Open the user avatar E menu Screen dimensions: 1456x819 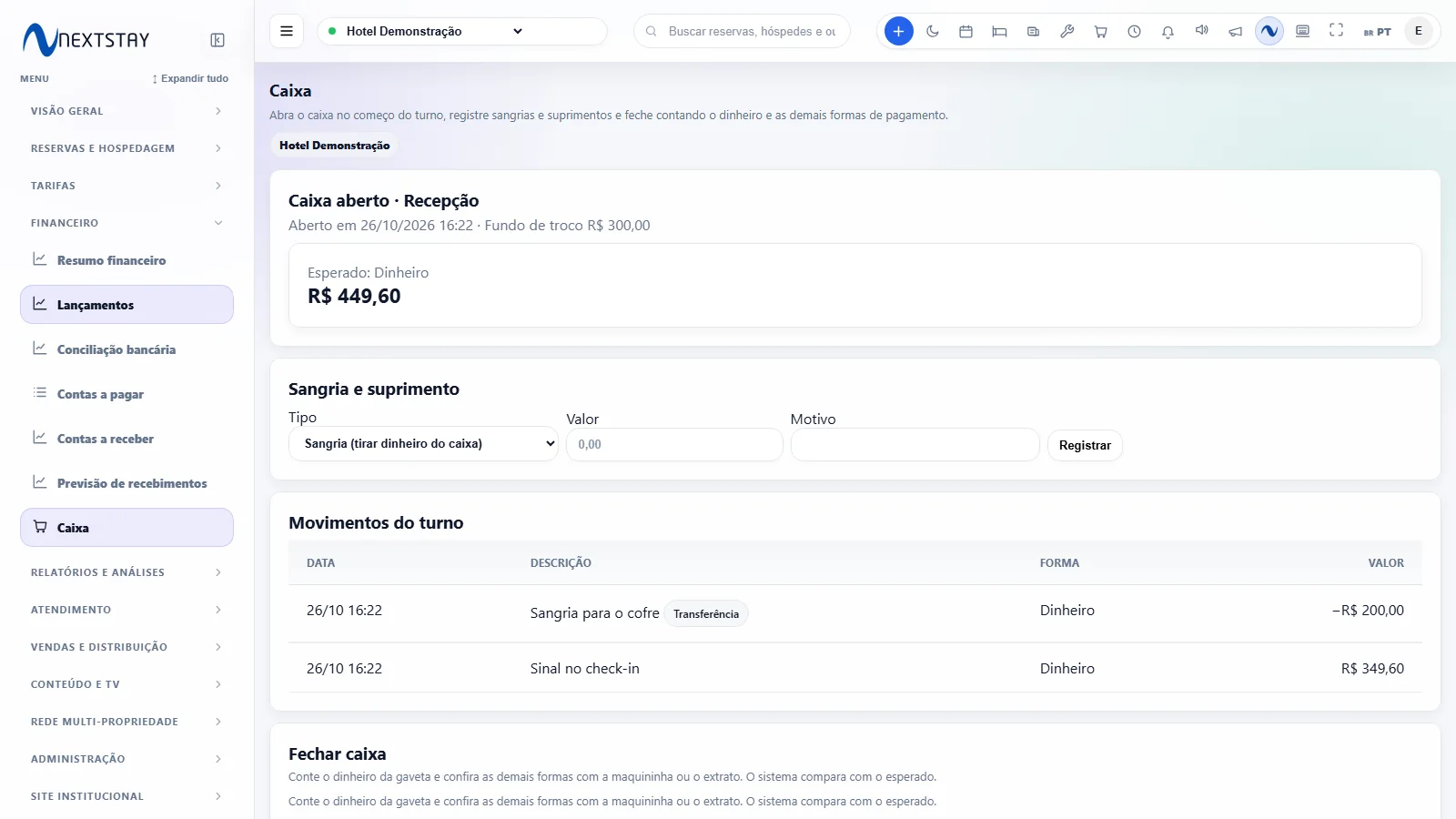pyautogui.click(x=1418, y=31)
